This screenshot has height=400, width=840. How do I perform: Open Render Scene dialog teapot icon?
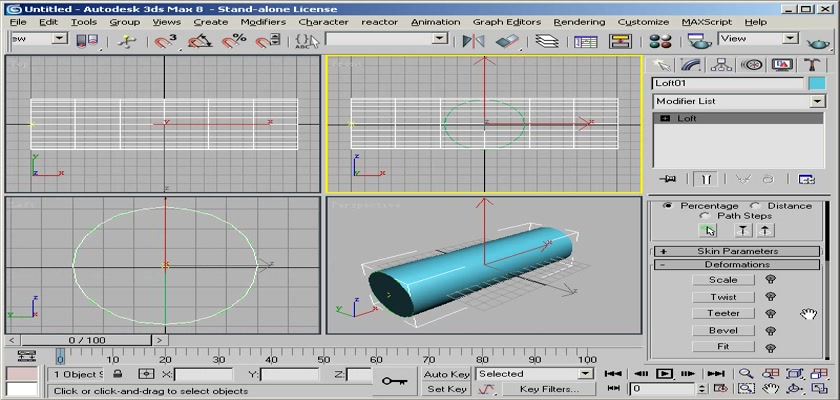[700, 41]
